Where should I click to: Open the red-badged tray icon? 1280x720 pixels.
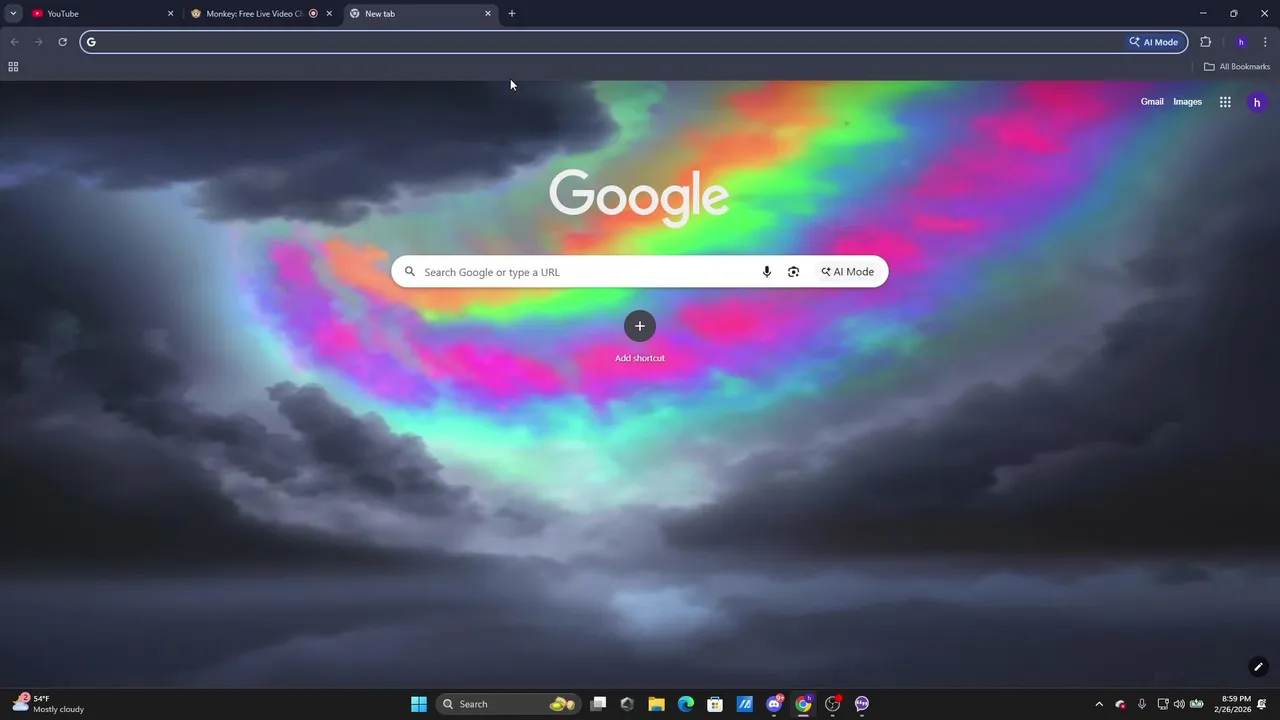[x=1120, y=704]
